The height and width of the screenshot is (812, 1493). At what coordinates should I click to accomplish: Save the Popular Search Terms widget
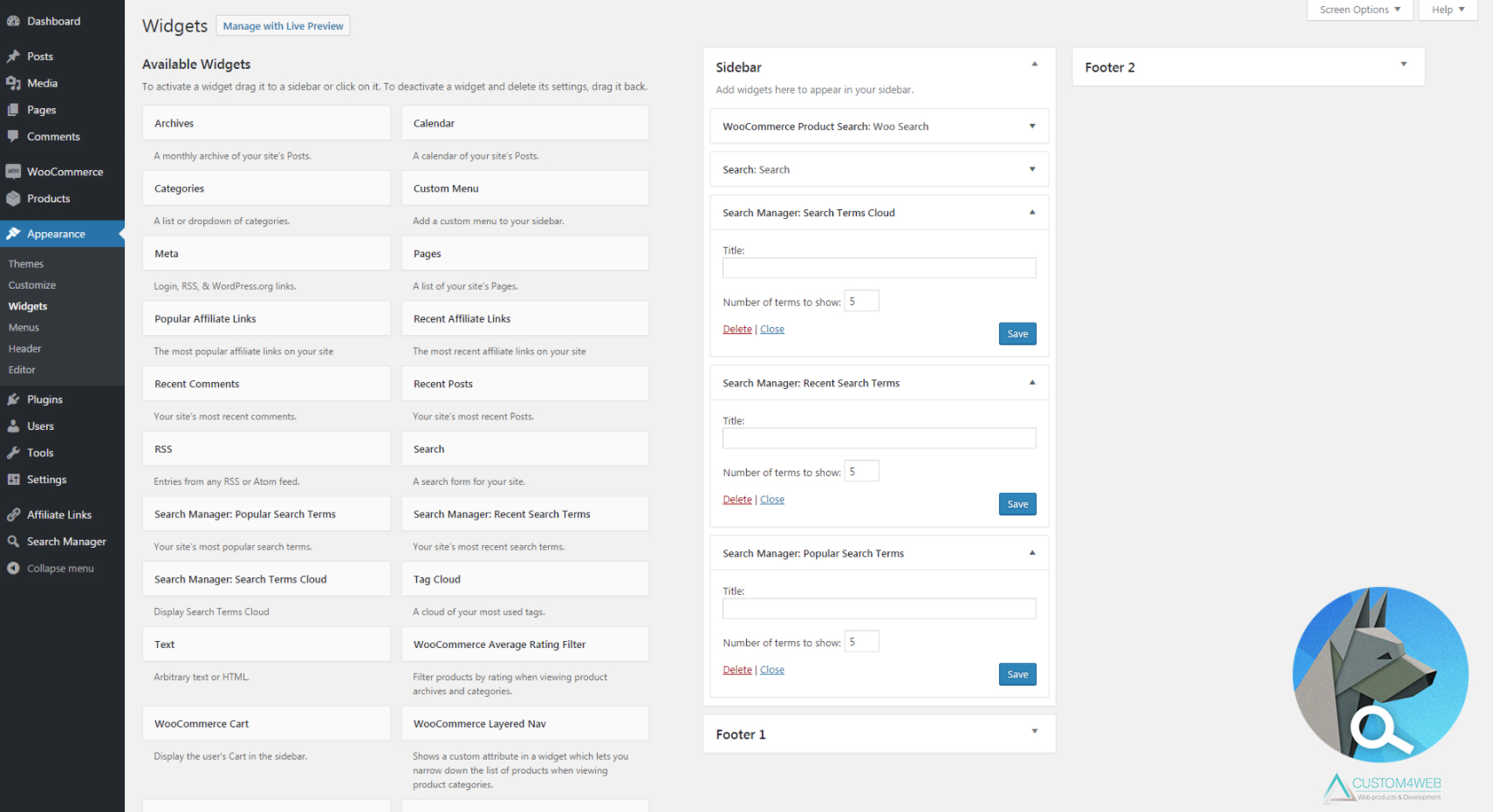pyautogui.click(x=1017, y=674)
